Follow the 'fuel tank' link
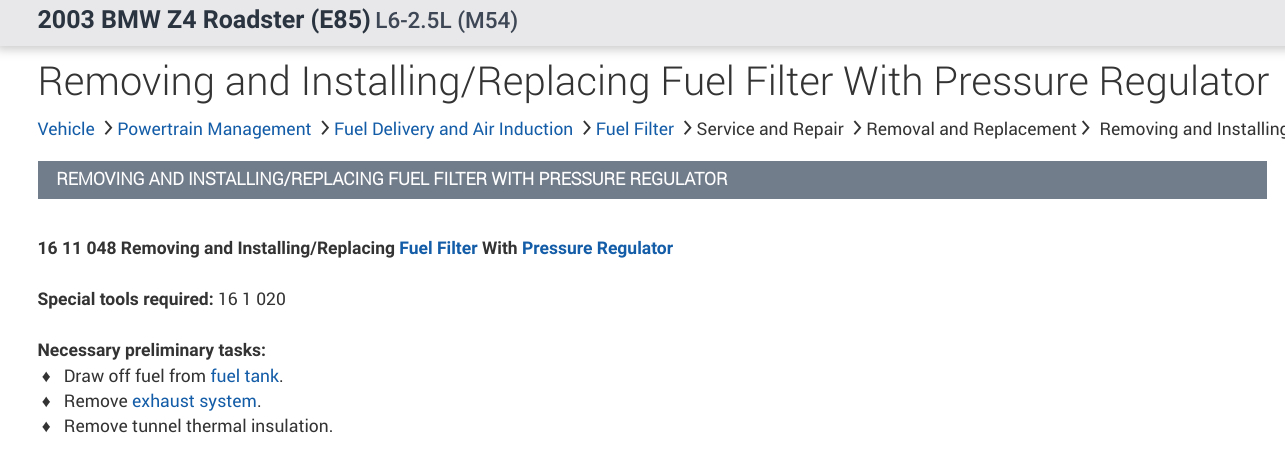Image resolution: width=1285 pixels, height=458 pixels. (x=246, y=376)
